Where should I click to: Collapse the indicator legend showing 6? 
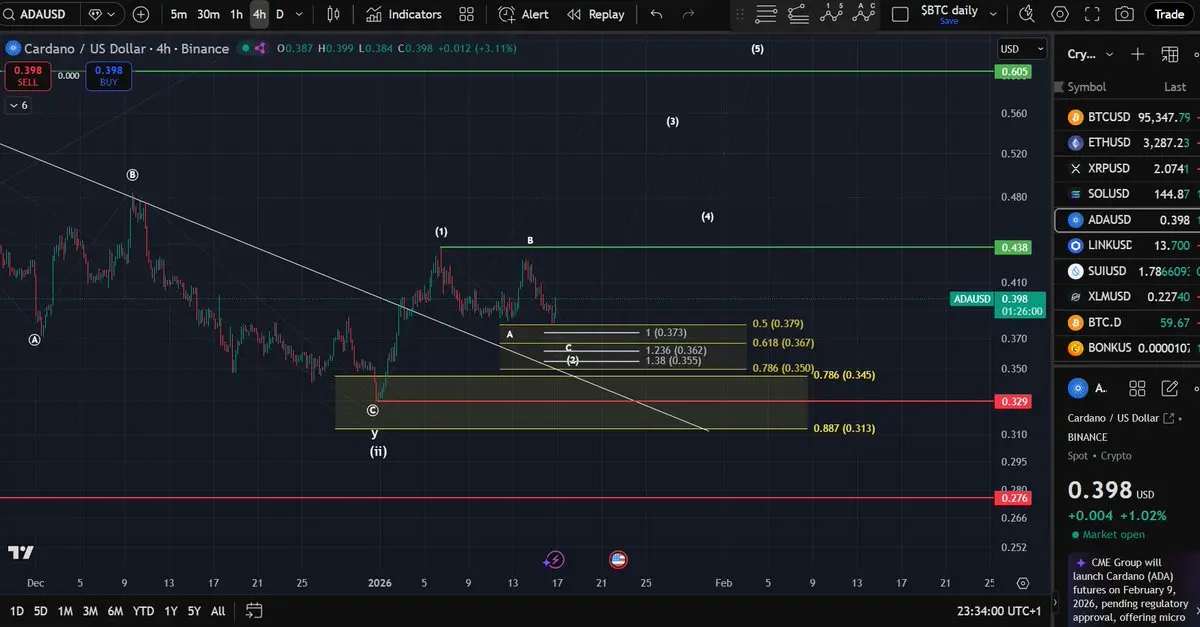point(18,105)
